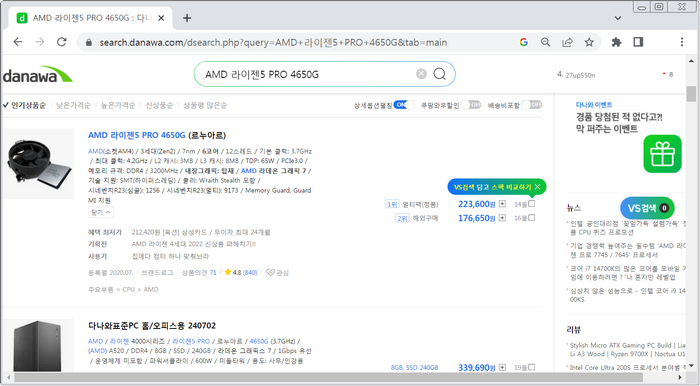Click the 브랜드로그 link
This screenshot has width=700, height=386.
pyautogui.click(x=157, y=273)
